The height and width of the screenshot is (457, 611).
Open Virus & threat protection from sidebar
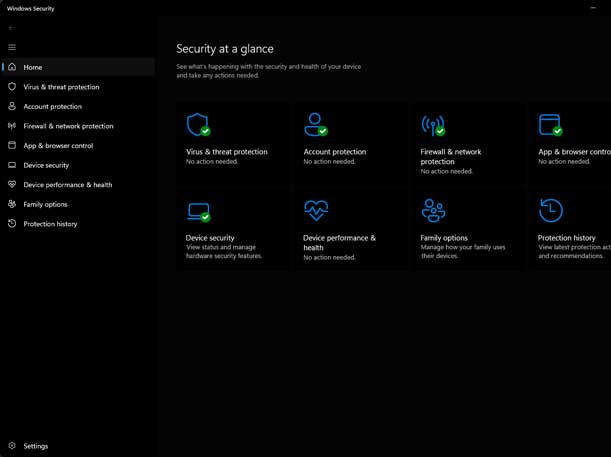(61, 87)
